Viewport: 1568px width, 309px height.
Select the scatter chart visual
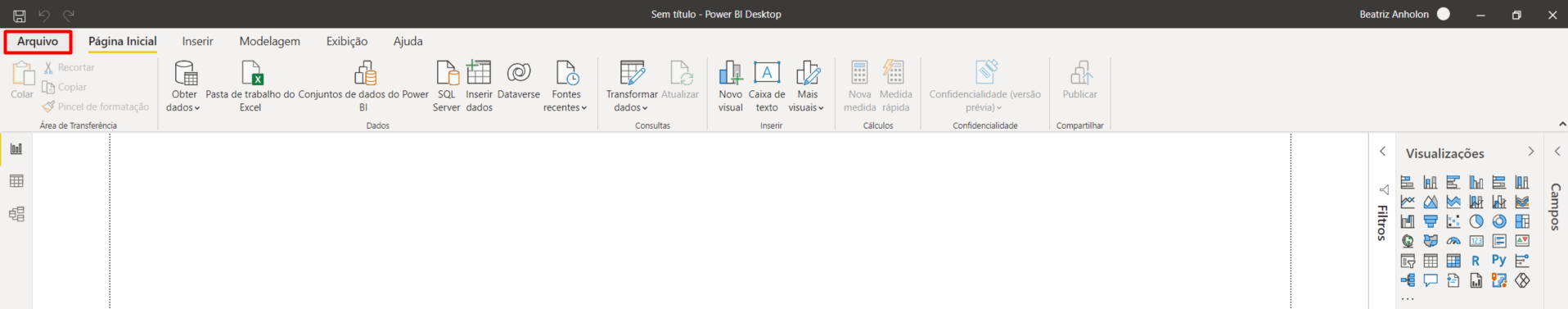pyautogui.click(x=1453, y=221)
